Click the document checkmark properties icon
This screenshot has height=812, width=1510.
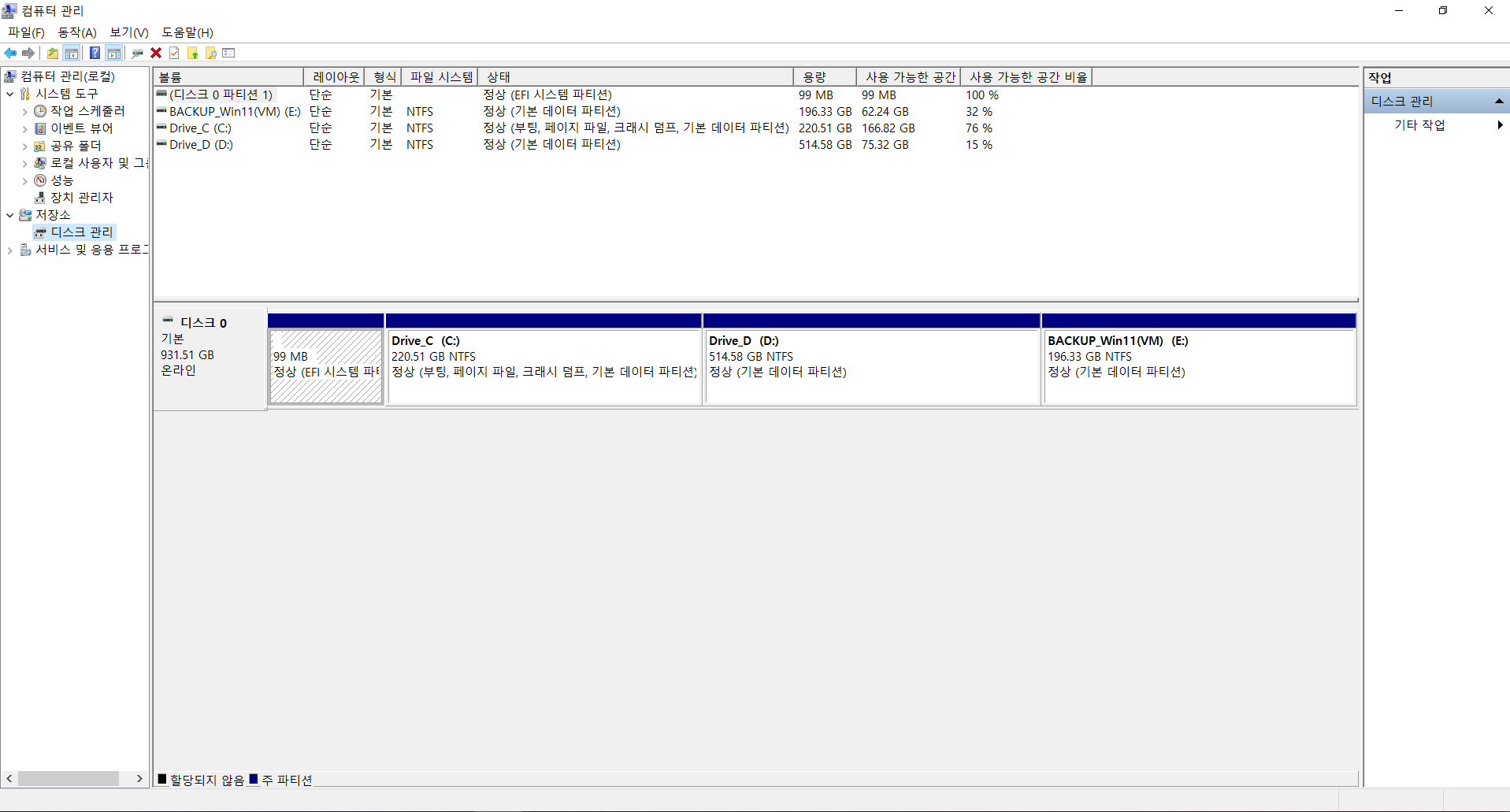[174, 53]
